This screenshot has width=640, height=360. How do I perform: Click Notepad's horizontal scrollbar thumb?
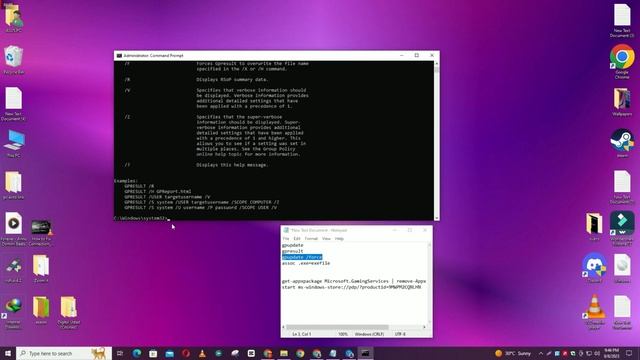337,327
